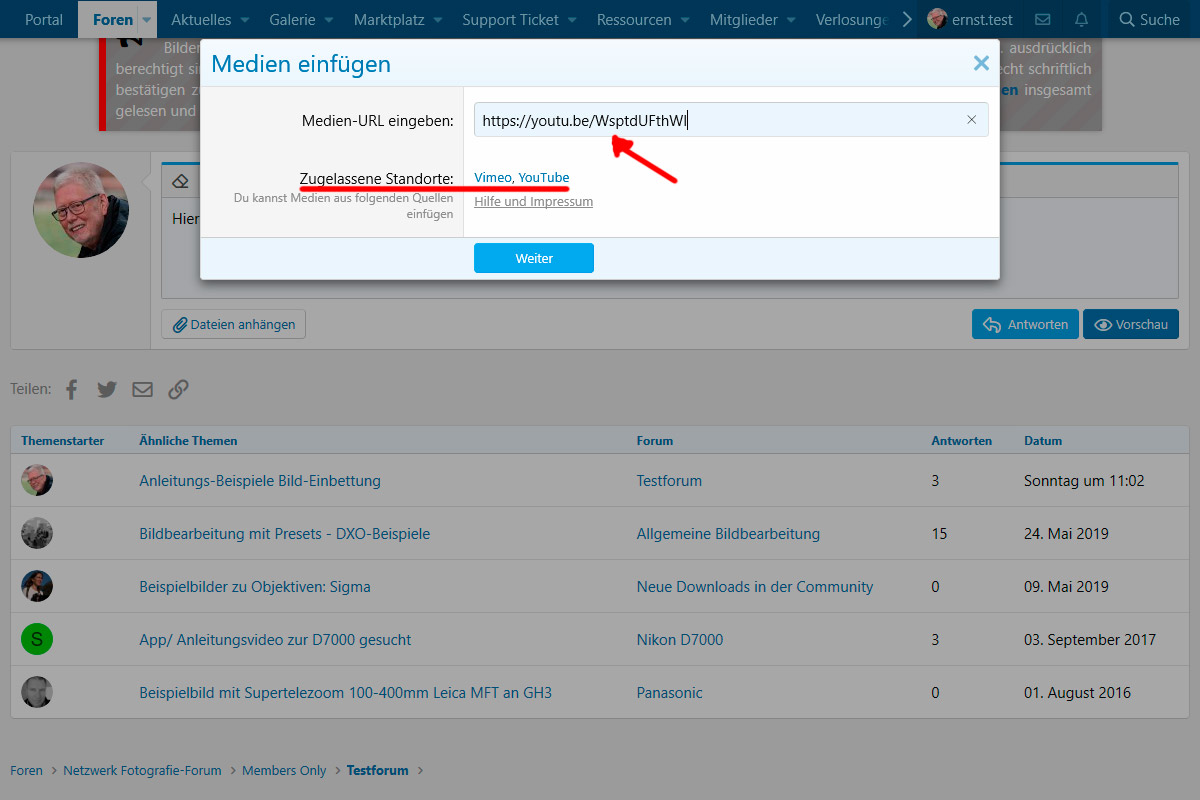Click the avatar beside Beispielbild mit Supertelezoom

point(37,692)
